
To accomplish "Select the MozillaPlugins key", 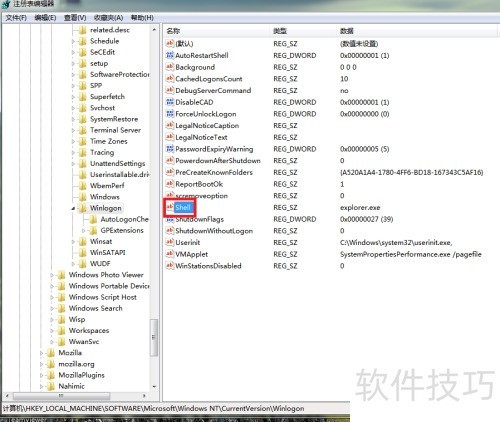I will [x=81, y=375].
